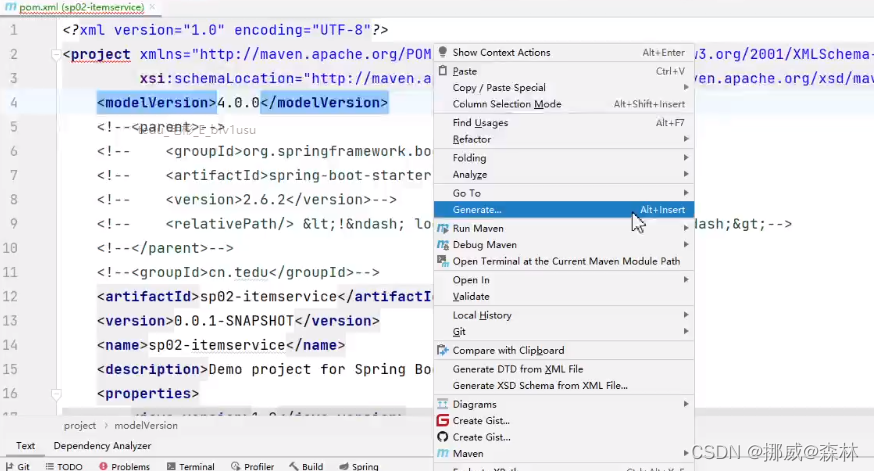Click the 0.0.1-SNAPSHOT version text
The width and height of the screenshot is (874, 471).
click(x=234, y=321)
